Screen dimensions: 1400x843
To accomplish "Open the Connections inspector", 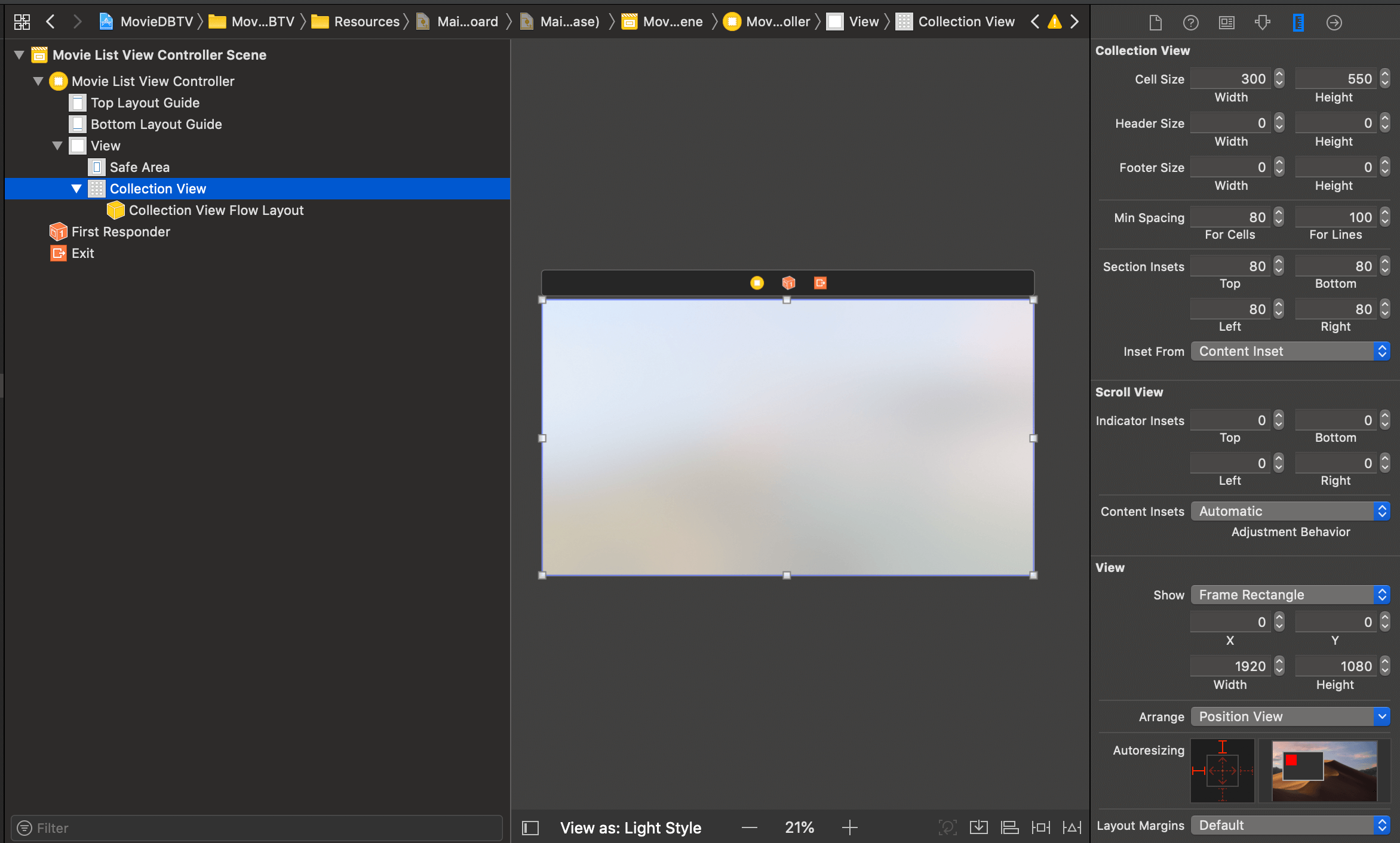I will tap(1334, 23).
